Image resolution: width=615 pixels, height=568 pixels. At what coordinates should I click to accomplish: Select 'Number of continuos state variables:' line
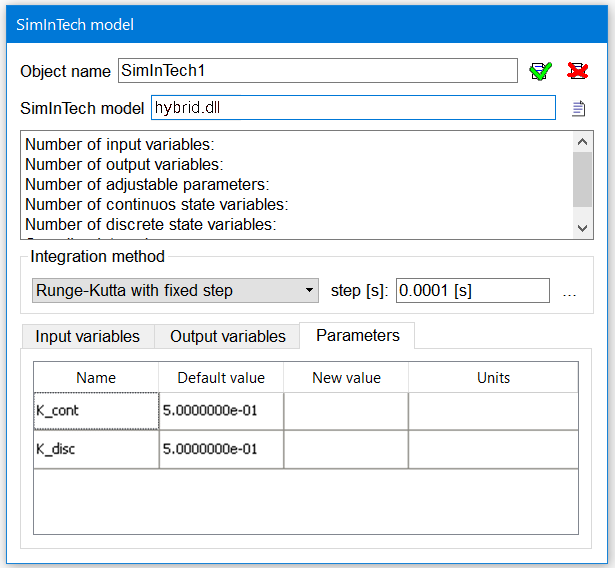click(156, 204)
